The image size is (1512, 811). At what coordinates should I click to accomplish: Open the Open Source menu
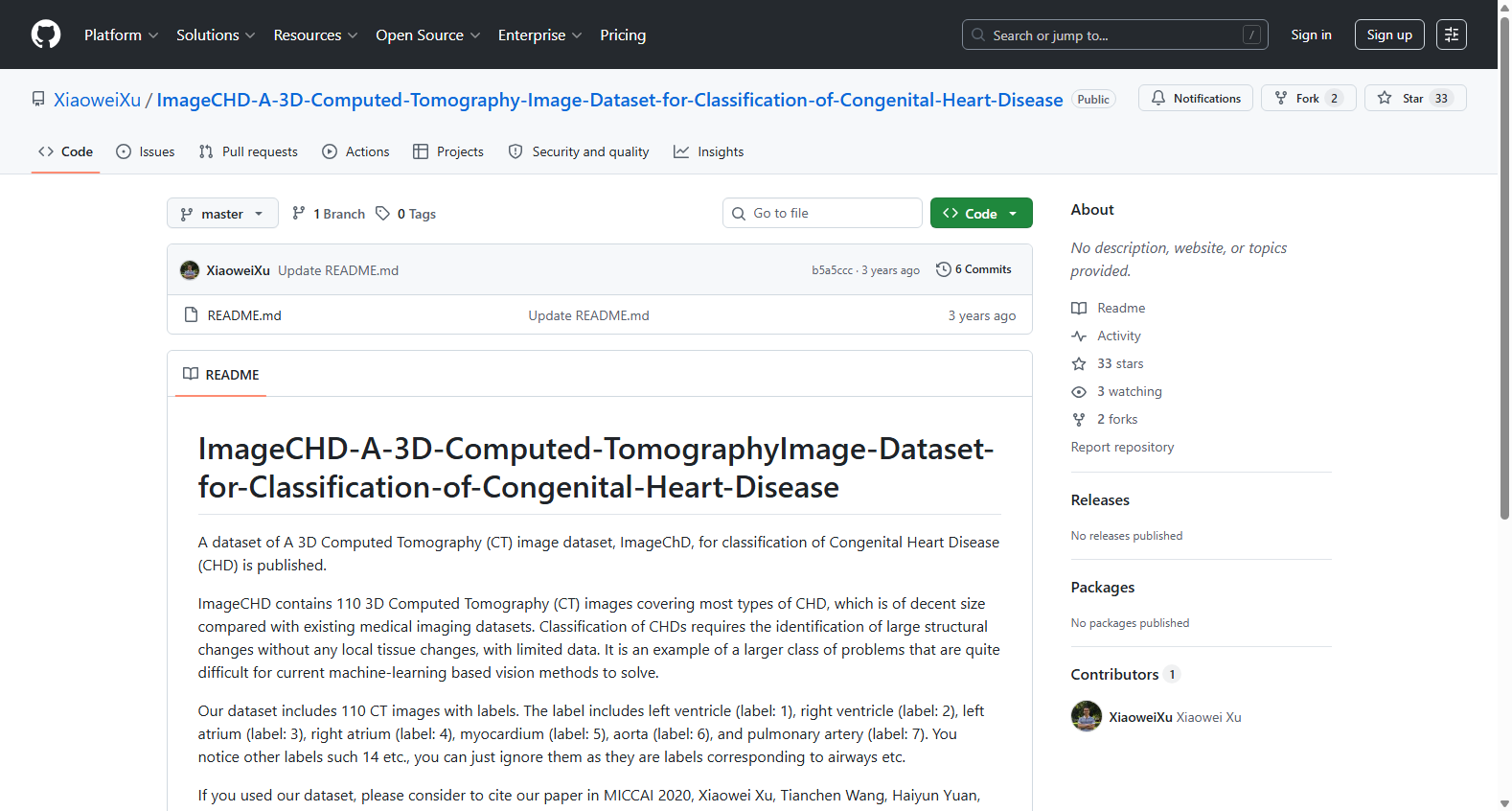click(x=428, y=35)
